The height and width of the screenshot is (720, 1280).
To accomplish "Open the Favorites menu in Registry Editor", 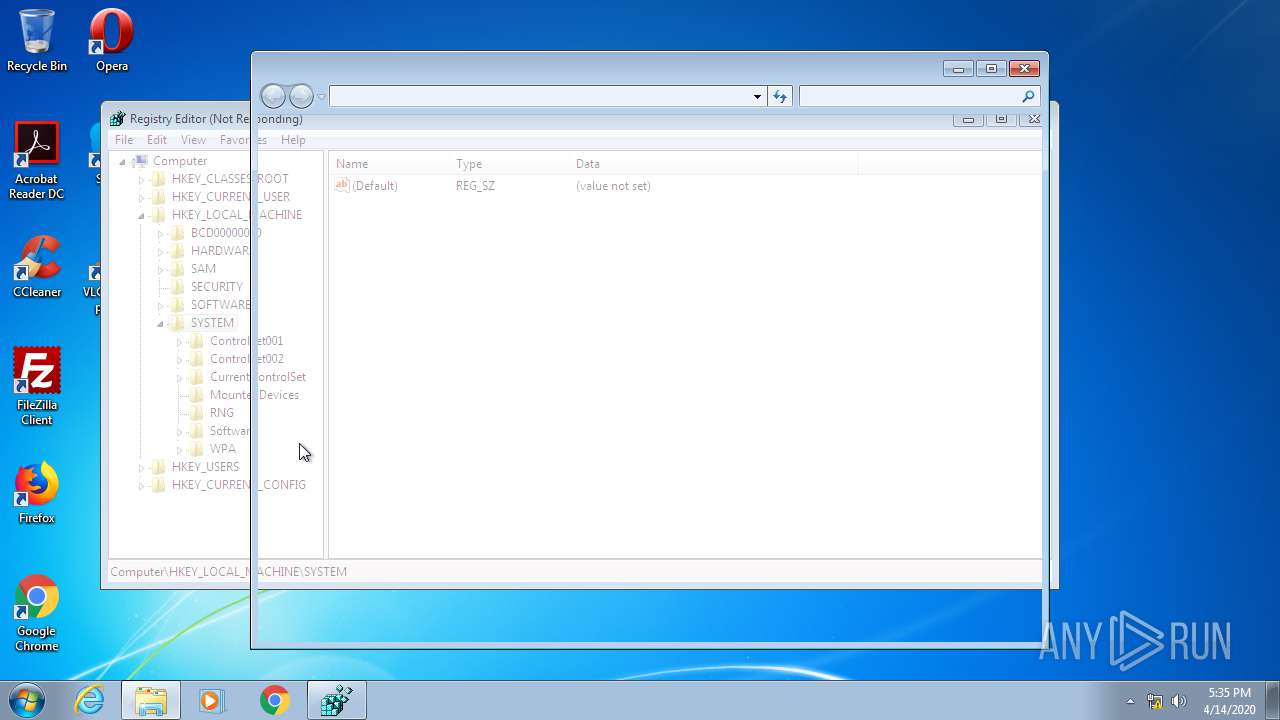I will (x=243, y=140).
